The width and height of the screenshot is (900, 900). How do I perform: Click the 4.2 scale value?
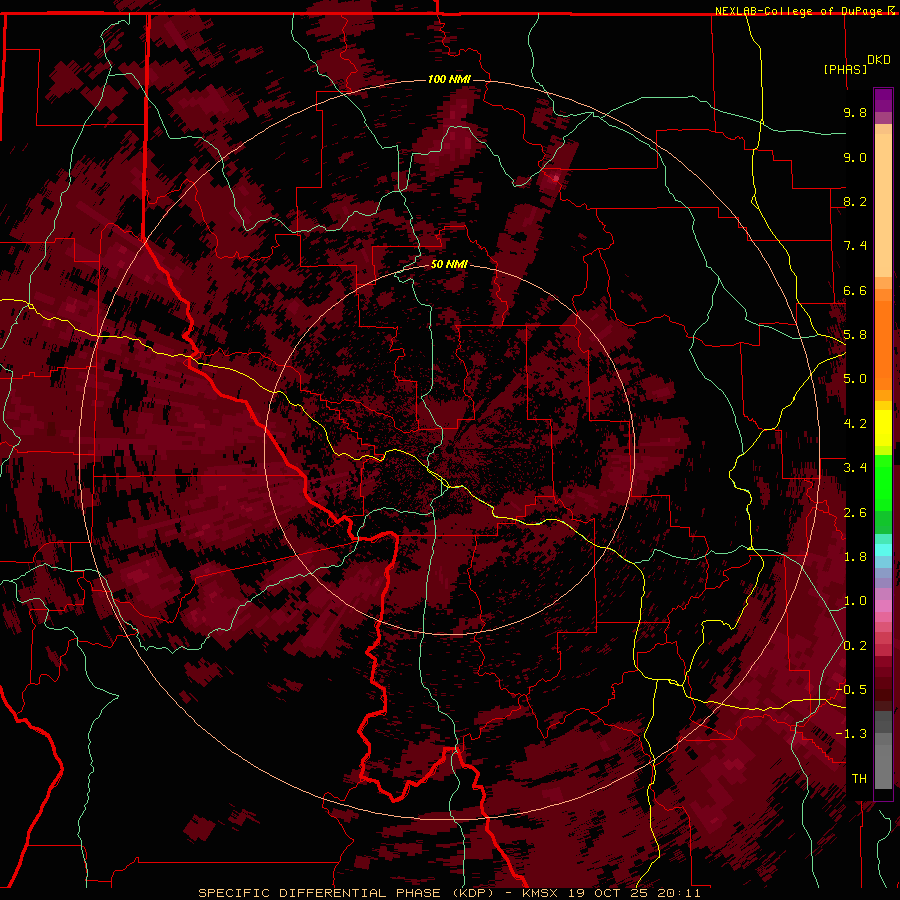(x=855, y=424)
